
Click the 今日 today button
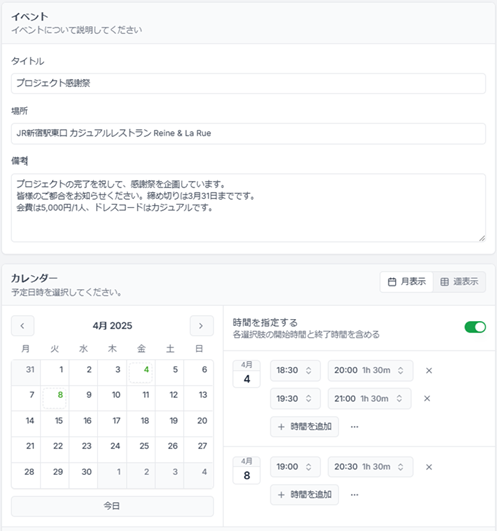112,506
